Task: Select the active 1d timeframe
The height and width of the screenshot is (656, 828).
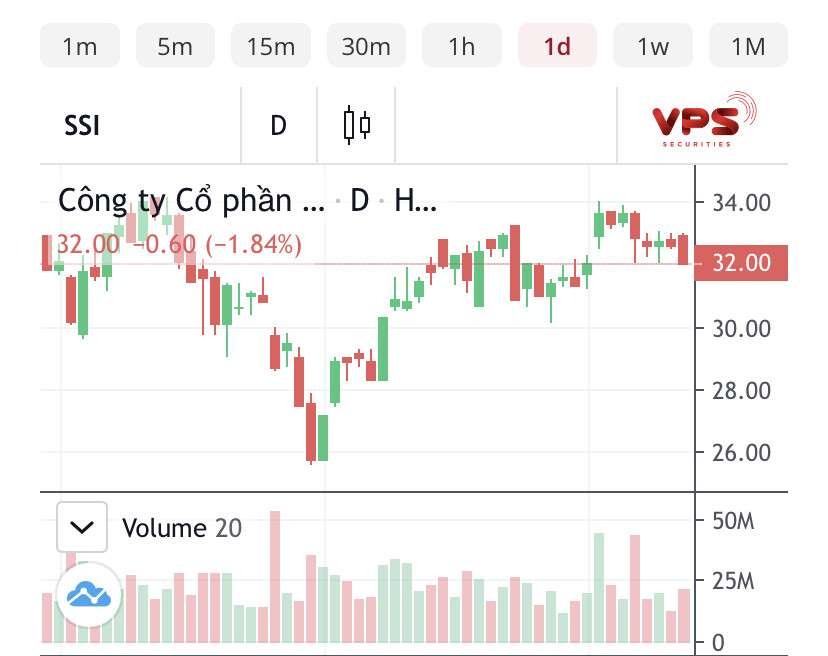Action: [557, 46]
